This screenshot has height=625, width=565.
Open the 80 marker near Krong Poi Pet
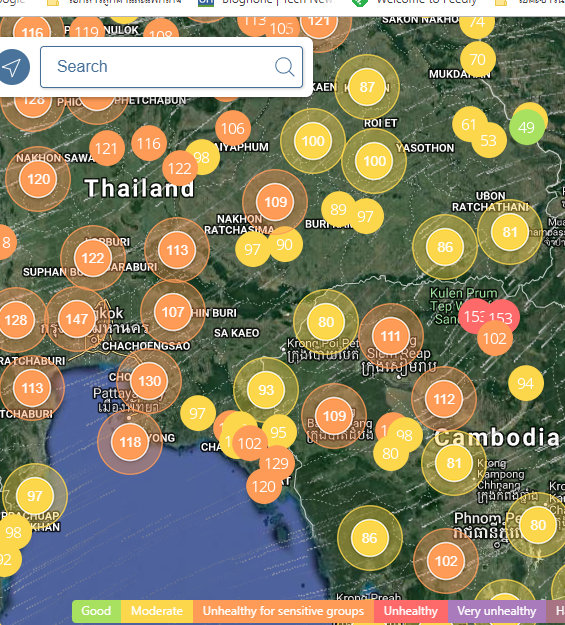point(326,322)
